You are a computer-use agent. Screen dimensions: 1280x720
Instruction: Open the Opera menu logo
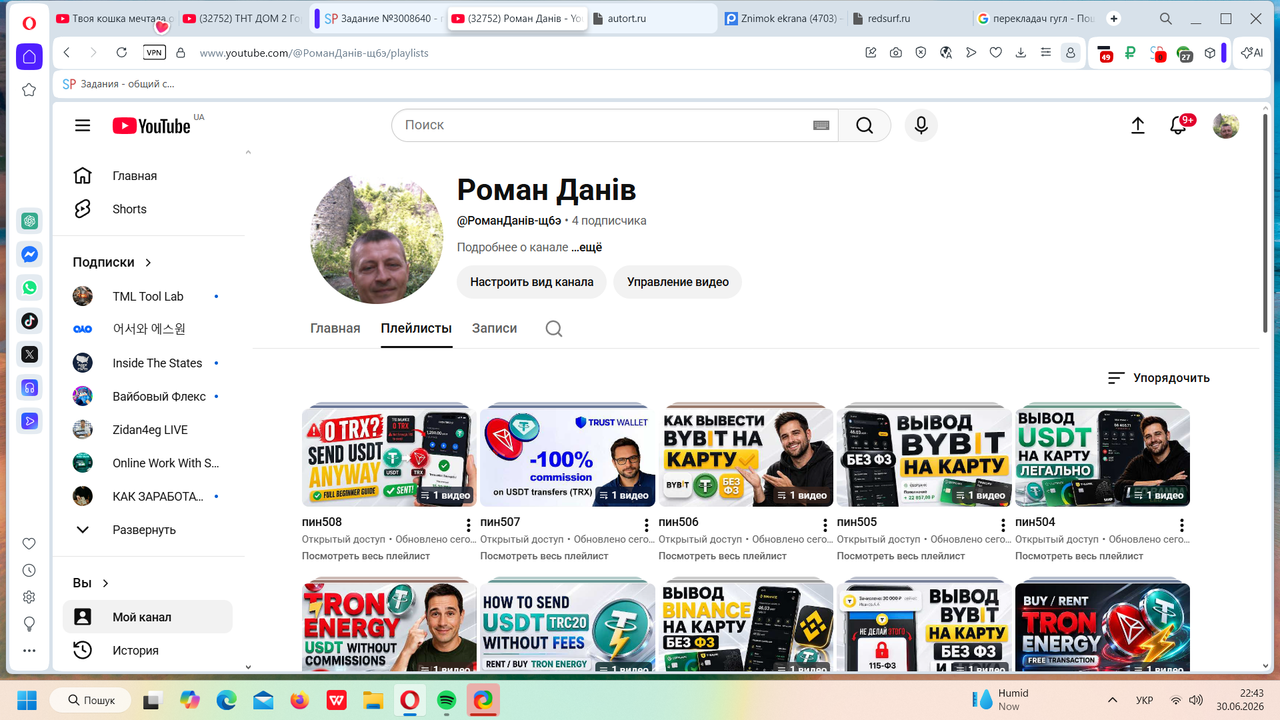[x=29, y=22]
